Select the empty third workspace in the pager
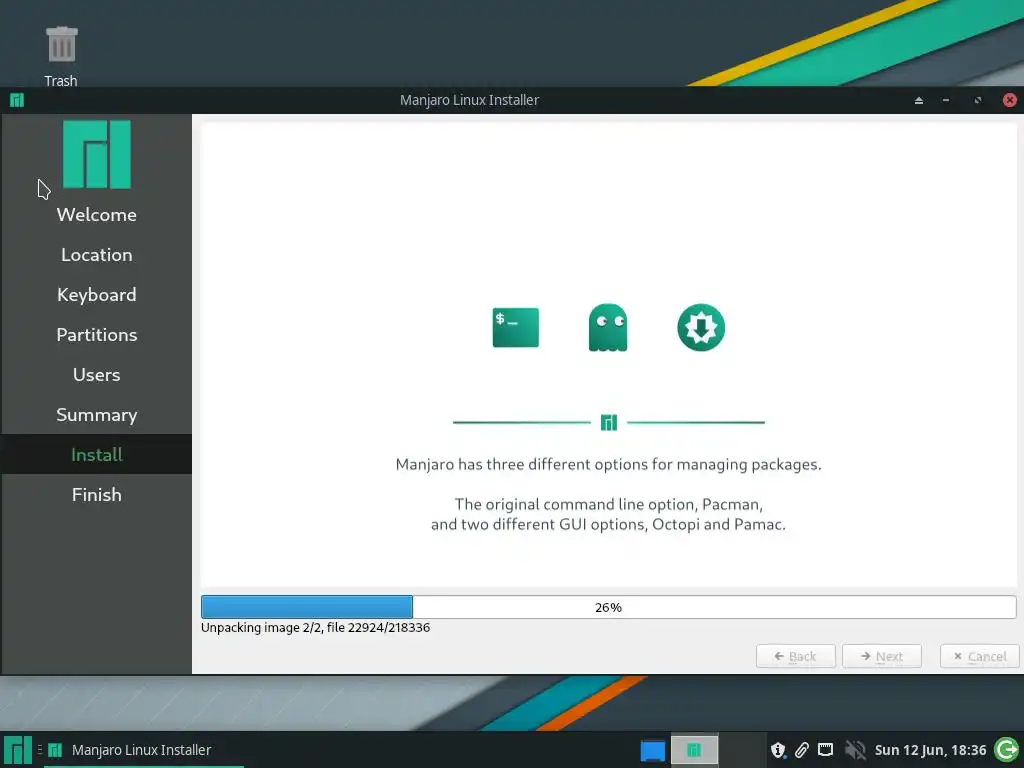This screenshot has width=1024, height=768. click(x=743, y=750)
